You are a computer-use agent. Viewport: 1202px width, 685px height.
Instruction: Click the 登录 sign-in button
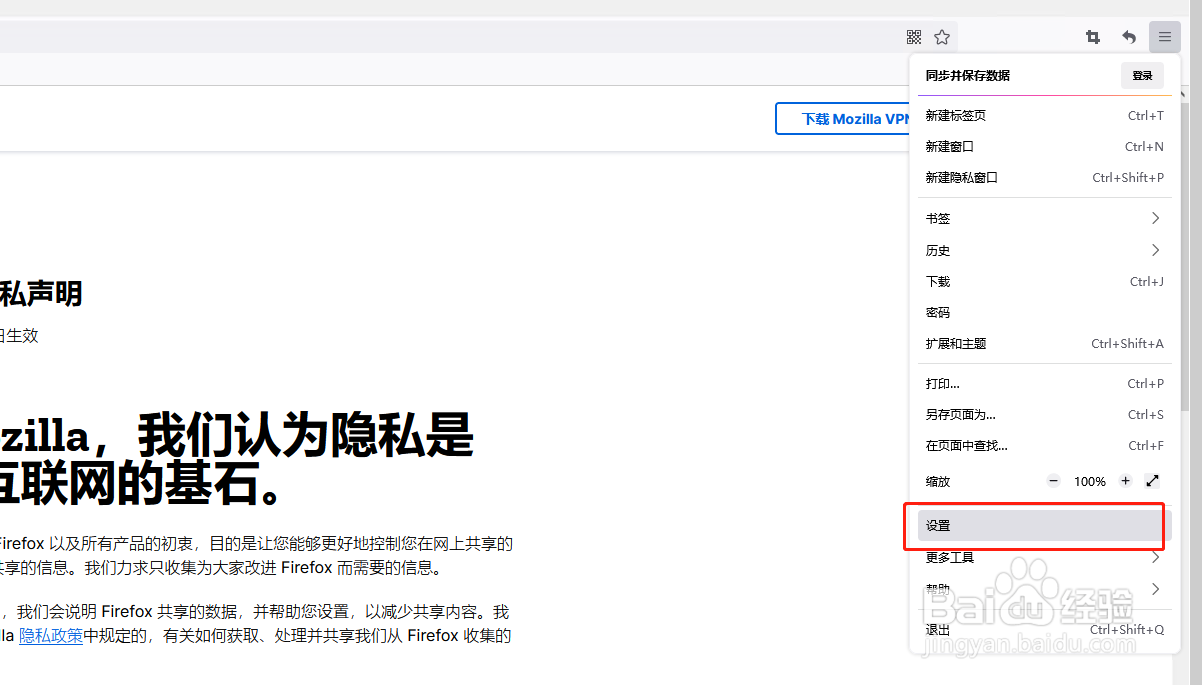pyautogui.click(x=1142, y=75)
